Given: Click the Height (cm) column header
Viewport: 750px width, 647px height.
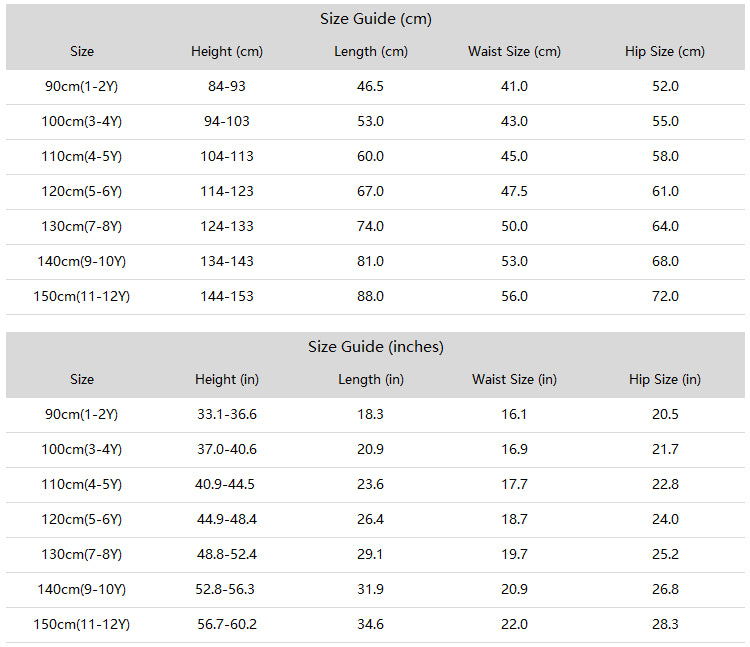Looking at the screenshot, I should pyautogui.click(x=227, y=52).
